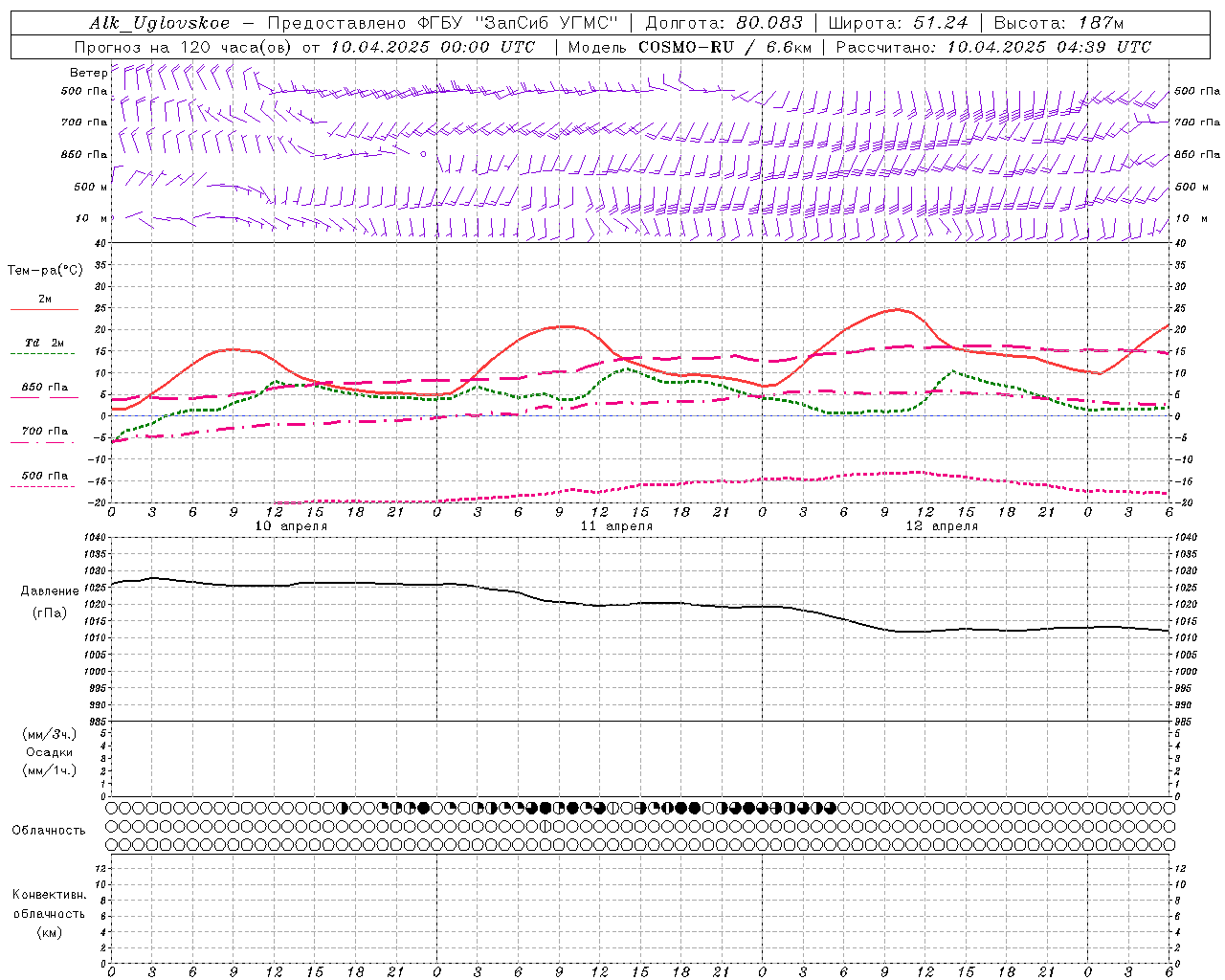Image resolution: width=1225 pixels, height=980 pixels.
Task: Click the Осадки precipitation label
Action: tap(50, 752)
